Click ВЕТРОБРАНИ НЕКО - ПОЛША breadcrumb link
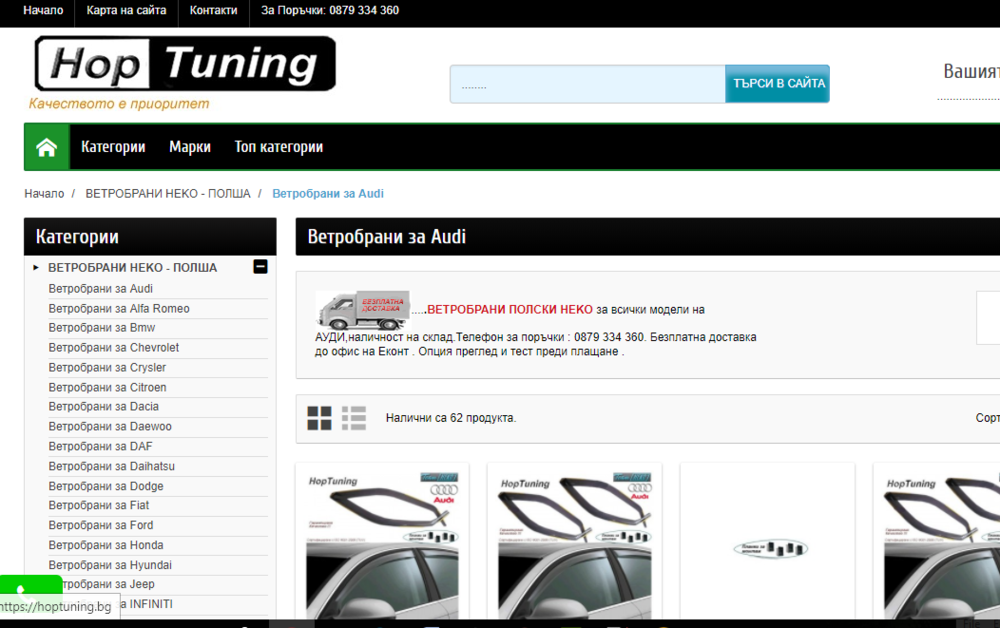1000x628 pixels. pyautogui.click(x=168, y=194)
